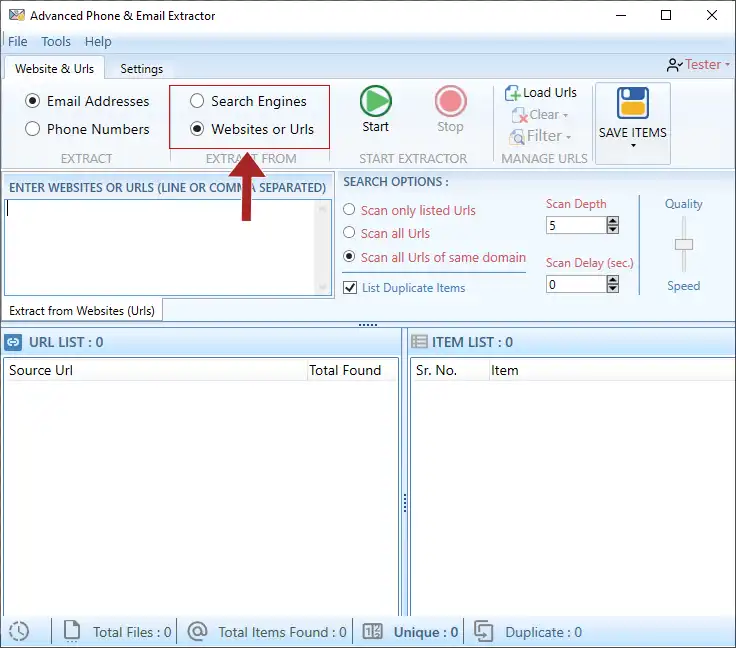The image size is (736, 648).
Task: Click the Total Found column header
Action: tap(352, 370)
